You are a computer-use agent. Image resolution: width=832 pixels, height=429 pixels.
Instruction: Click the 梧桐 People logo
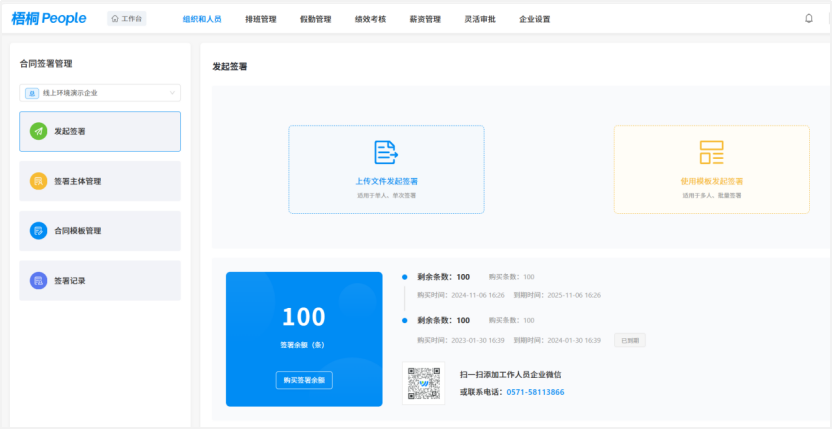pyautogui.click(x=49, y=18)
